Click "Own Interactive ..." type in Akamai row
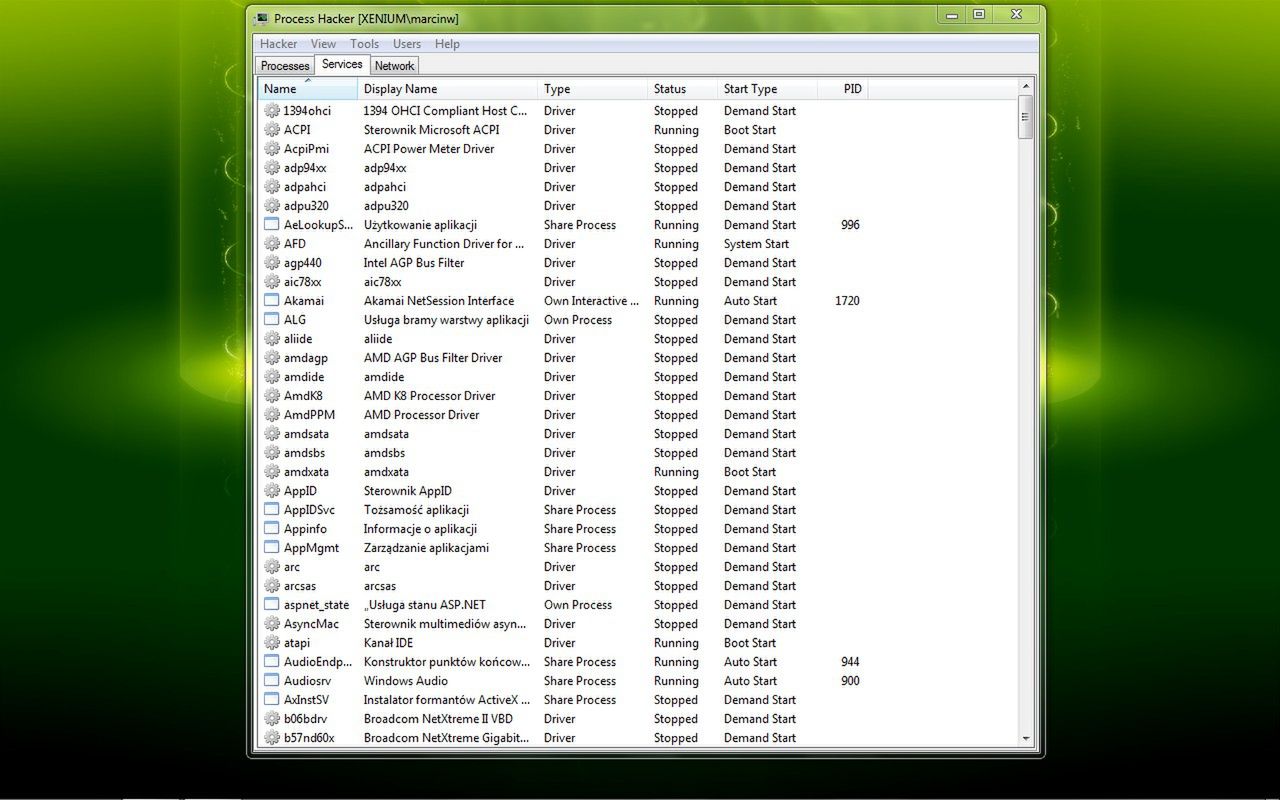 tap(591, 301)
